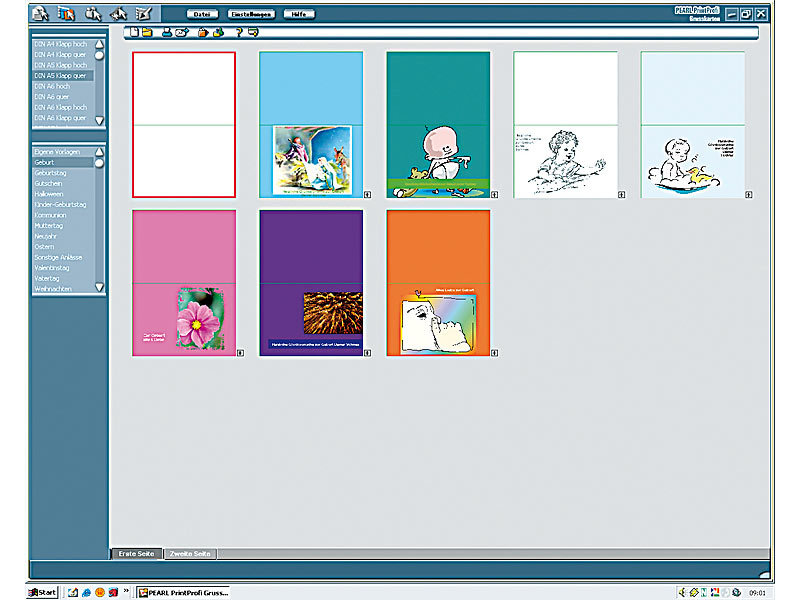
Task: Click the down arrow of the category list
Action: pos(99,288)
